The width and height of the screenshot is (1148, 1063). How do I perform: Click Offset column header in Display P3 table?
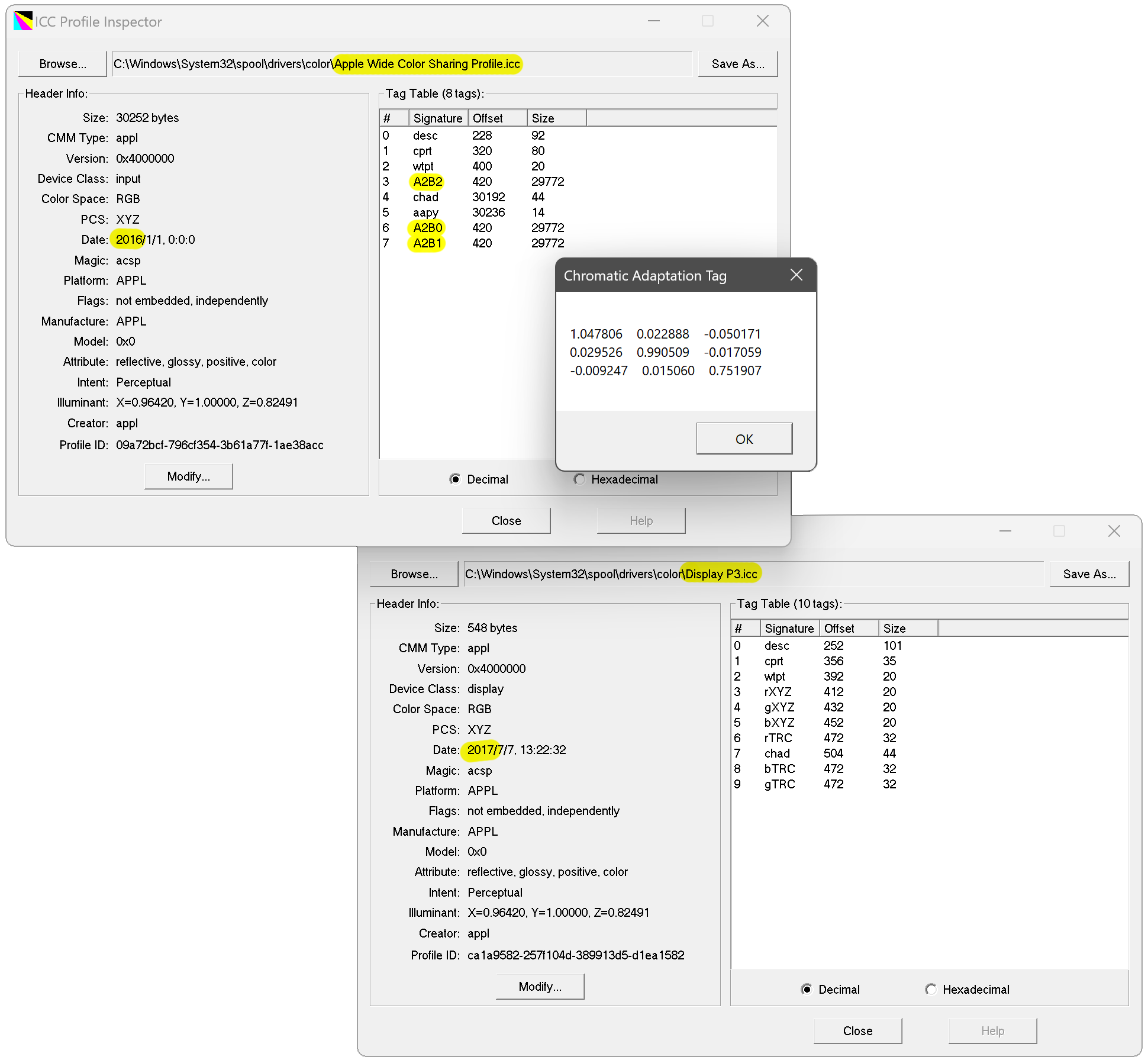coord(849,629)
